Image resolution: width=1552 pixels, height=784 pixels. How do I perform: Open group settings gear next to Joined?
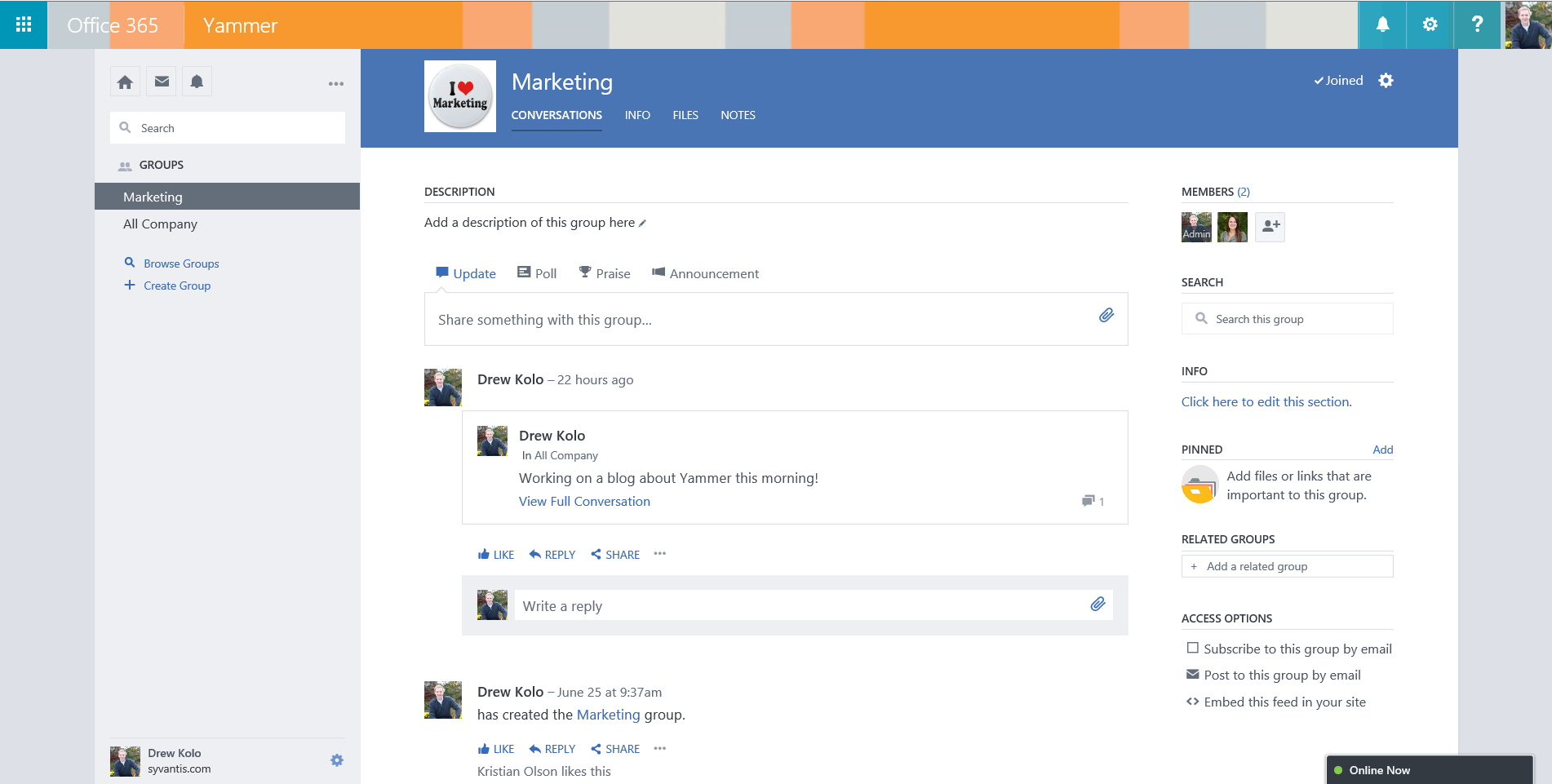pyautogui.click(x=1386, y=80)
